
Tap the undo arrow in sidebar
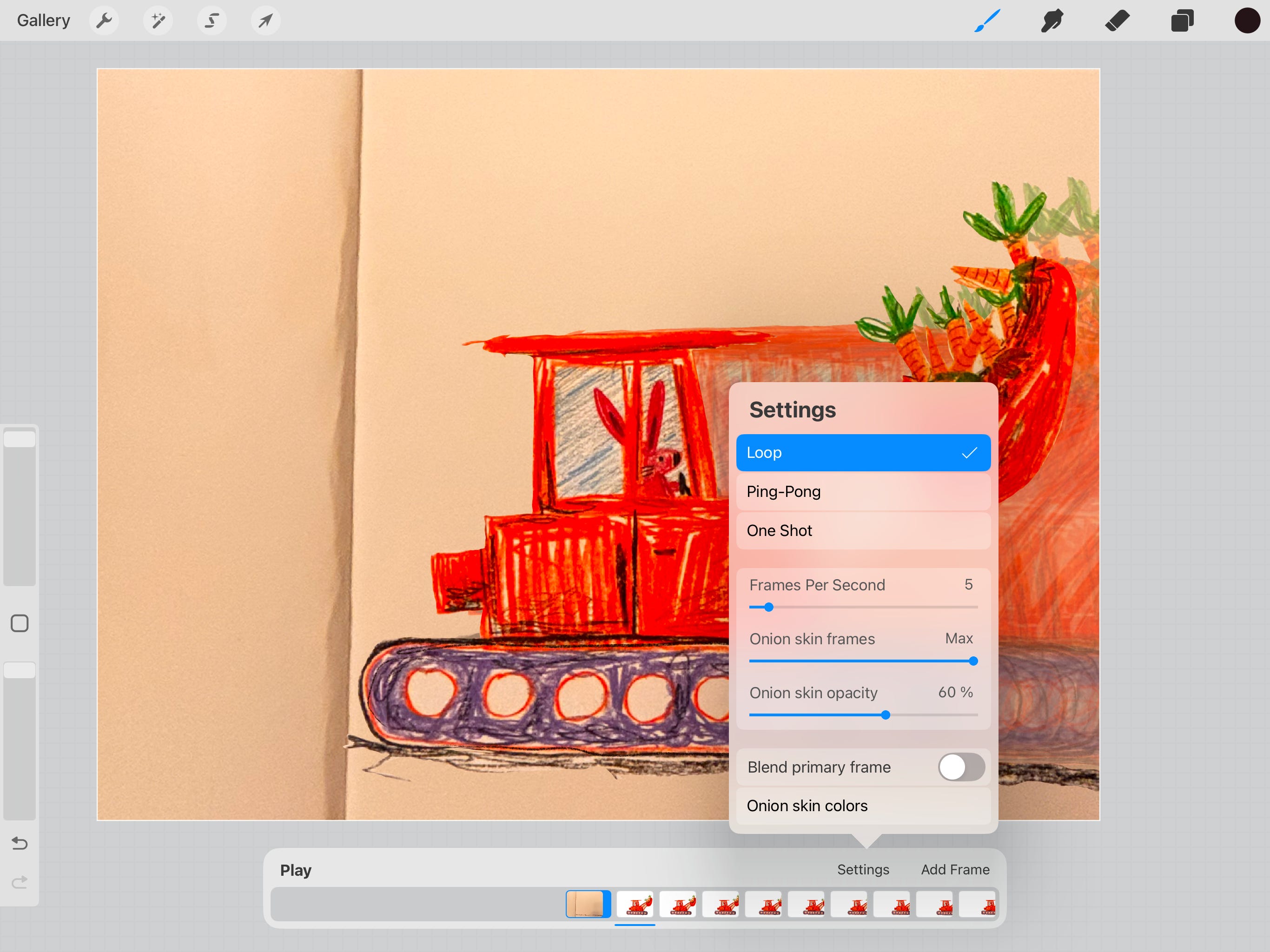(x=20, y=843)
